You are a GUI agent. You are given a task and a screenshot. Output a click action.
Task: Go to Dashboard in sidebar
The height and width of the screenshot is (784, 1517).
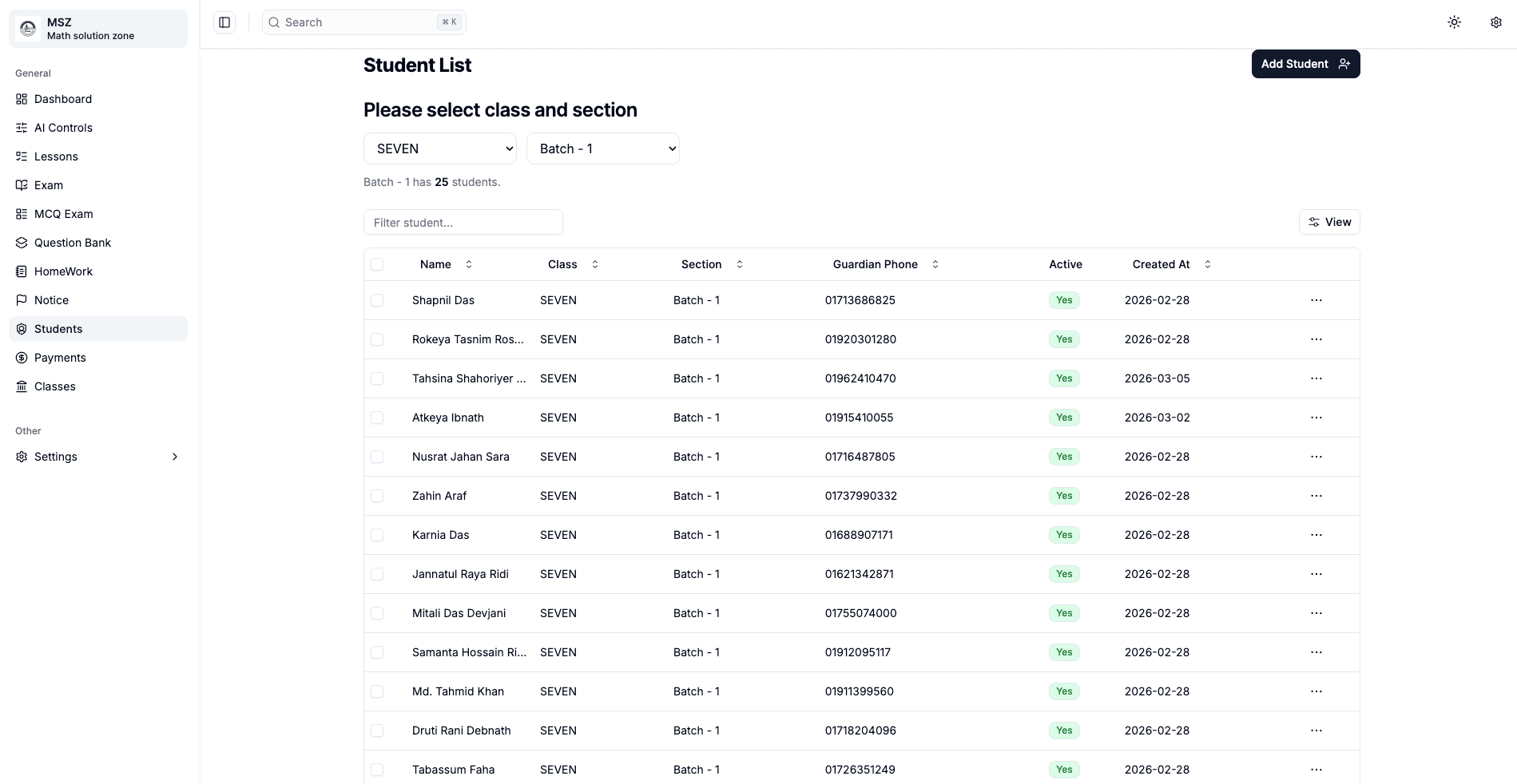tap(98, 99)
